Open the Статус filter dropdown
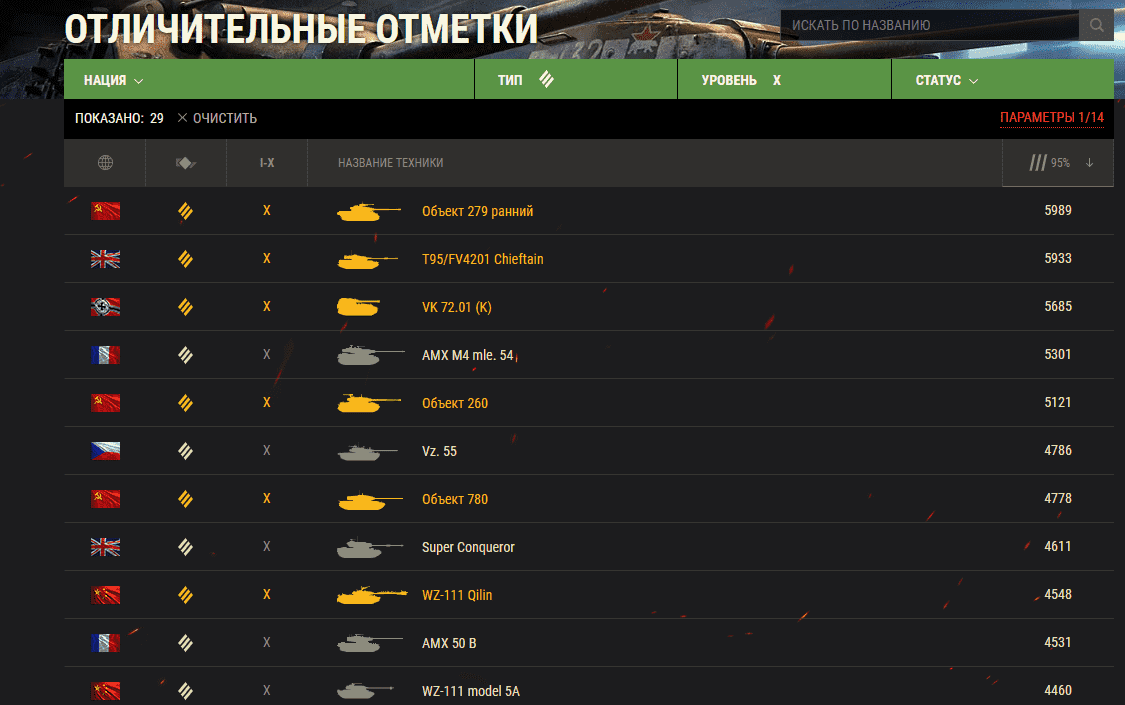 coord(1003,80)
